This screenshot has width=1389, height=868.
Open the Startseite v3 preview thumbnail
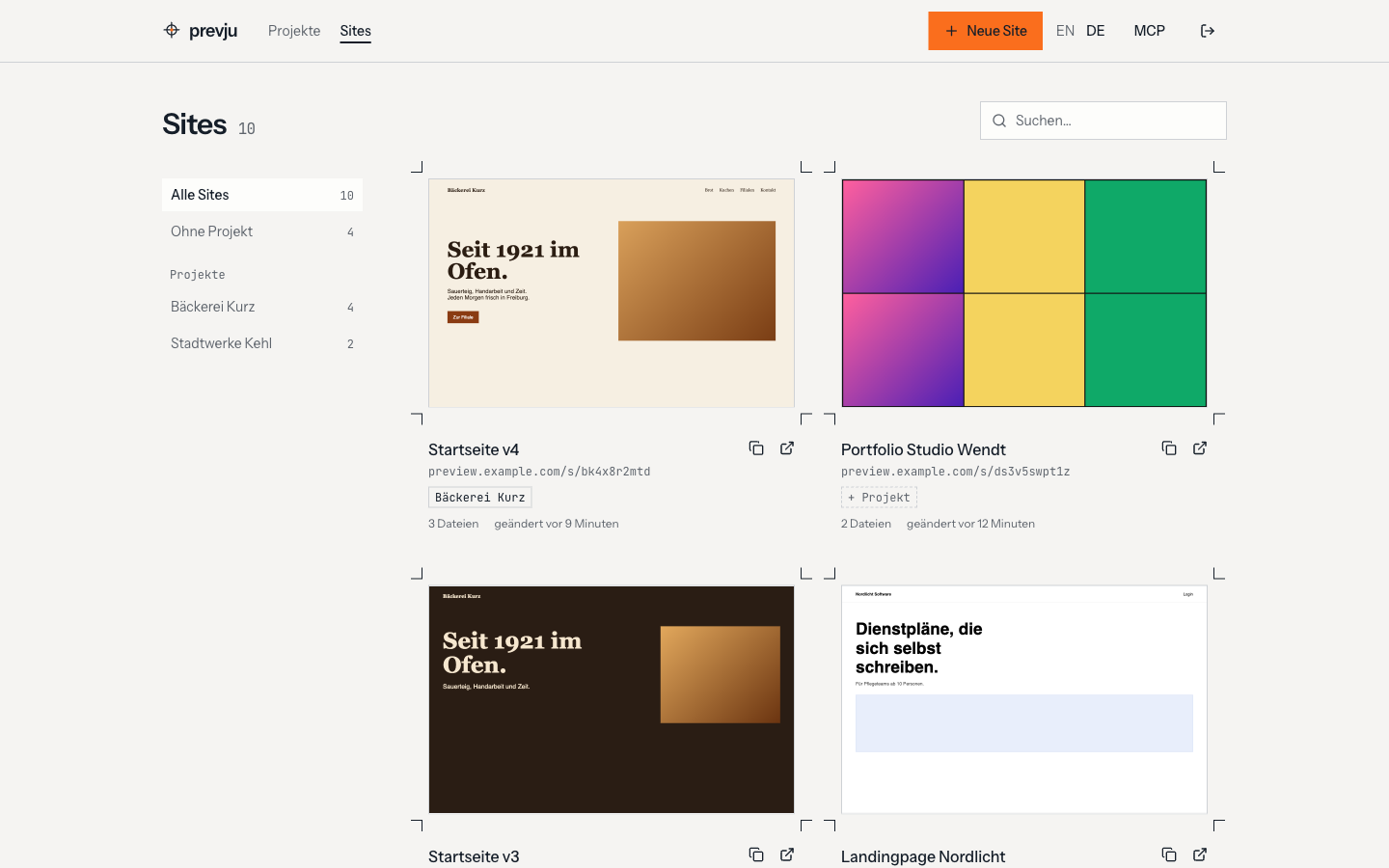click(612, 699)
